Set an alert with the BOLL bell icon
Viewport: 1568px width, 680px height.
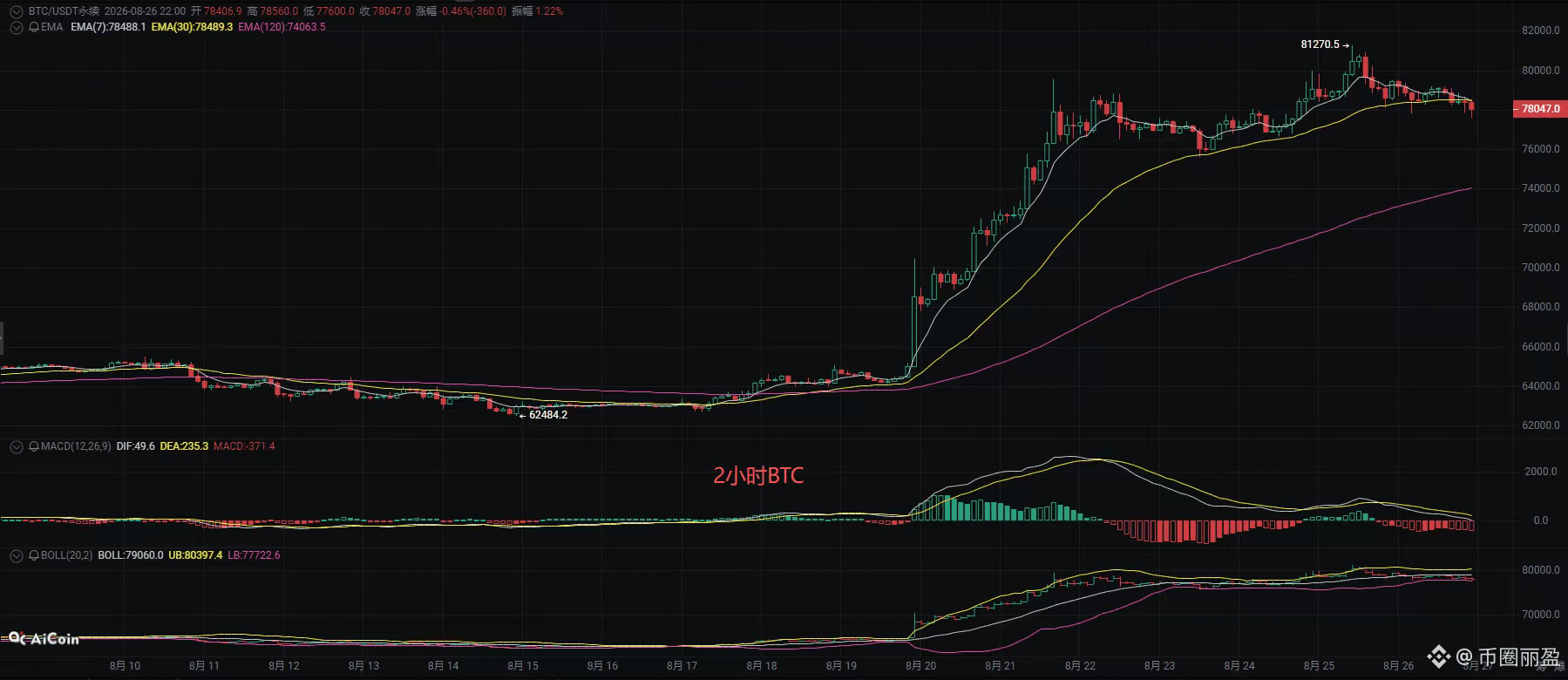(x=34, y=555)
